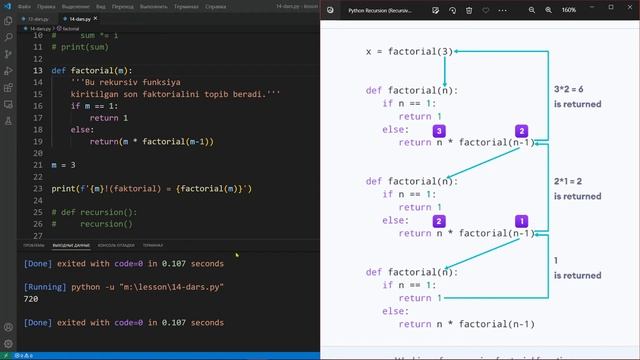Click 'return 1' on line 17
Viewport: 640px width, 360px height.
(x=109, y=118)
